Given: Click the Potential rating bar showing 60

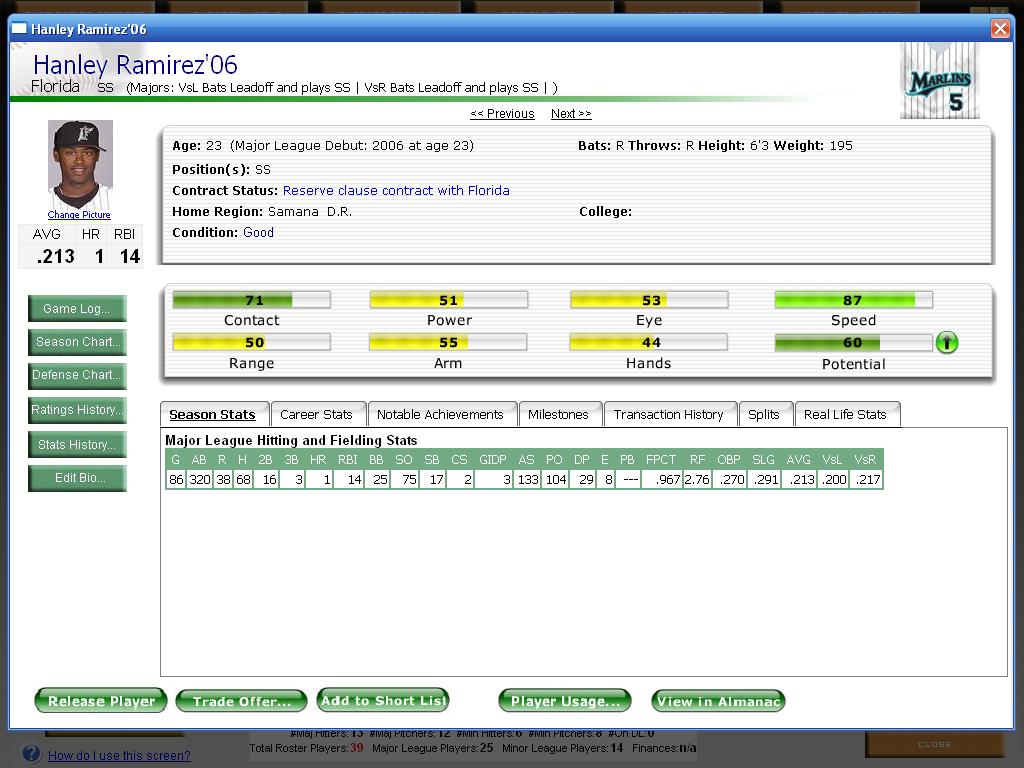Looking at the screenshot, I should click(853, 342).
